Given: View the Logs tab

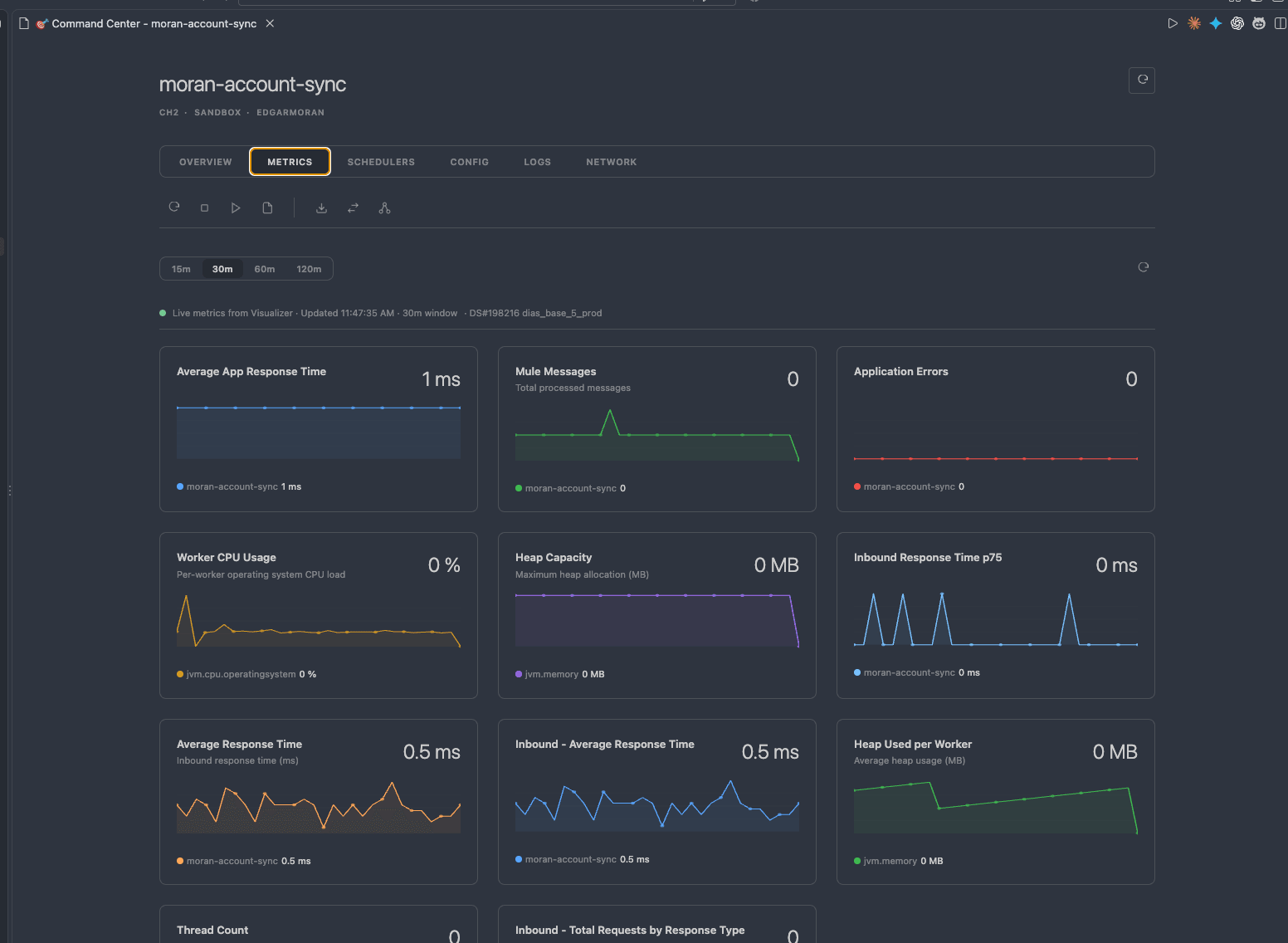Looking at the screenshot, I should point(538,162).
